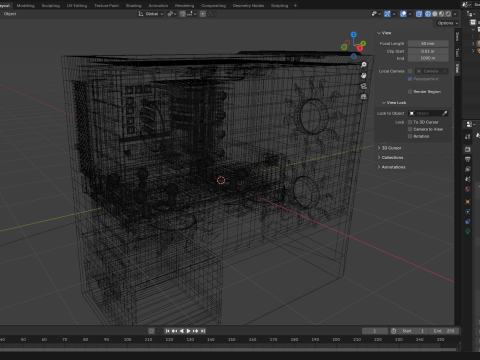Select solid viewport shading
Viewport: 480px width, 360px height.
click(x=435, y=14)
